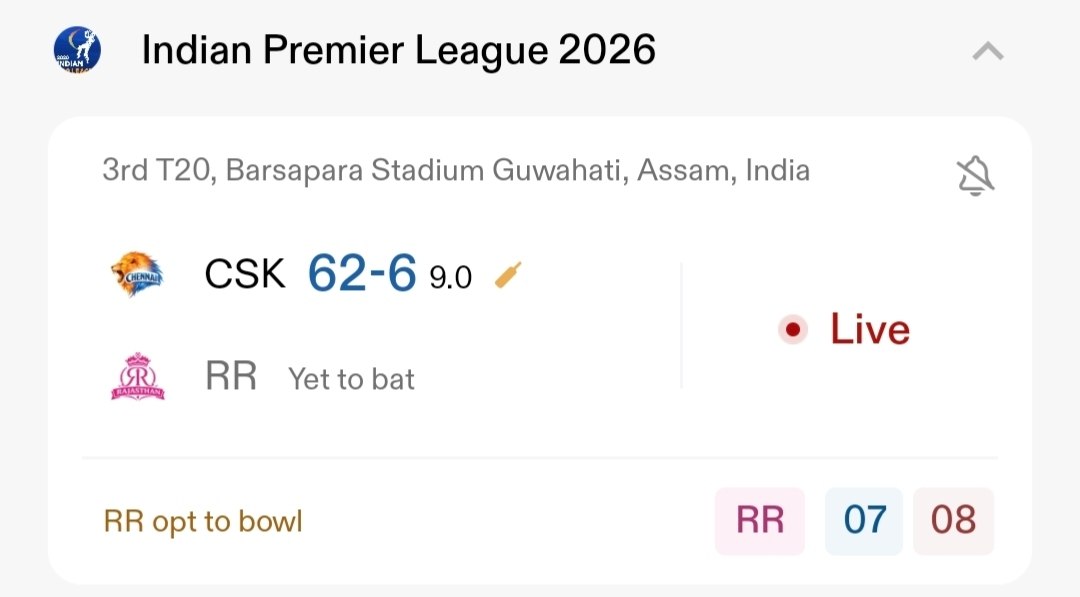Open the Indian Premier League 2026 title

(x=398, y=50)
